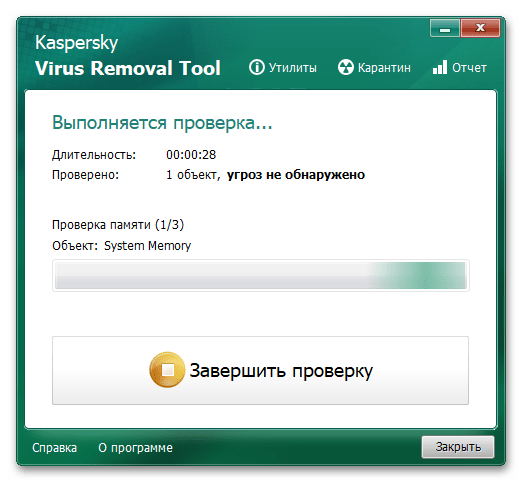This screenshot has height=482, width=522.
Task: Click the Закрыть button
Action: (458, 447)
